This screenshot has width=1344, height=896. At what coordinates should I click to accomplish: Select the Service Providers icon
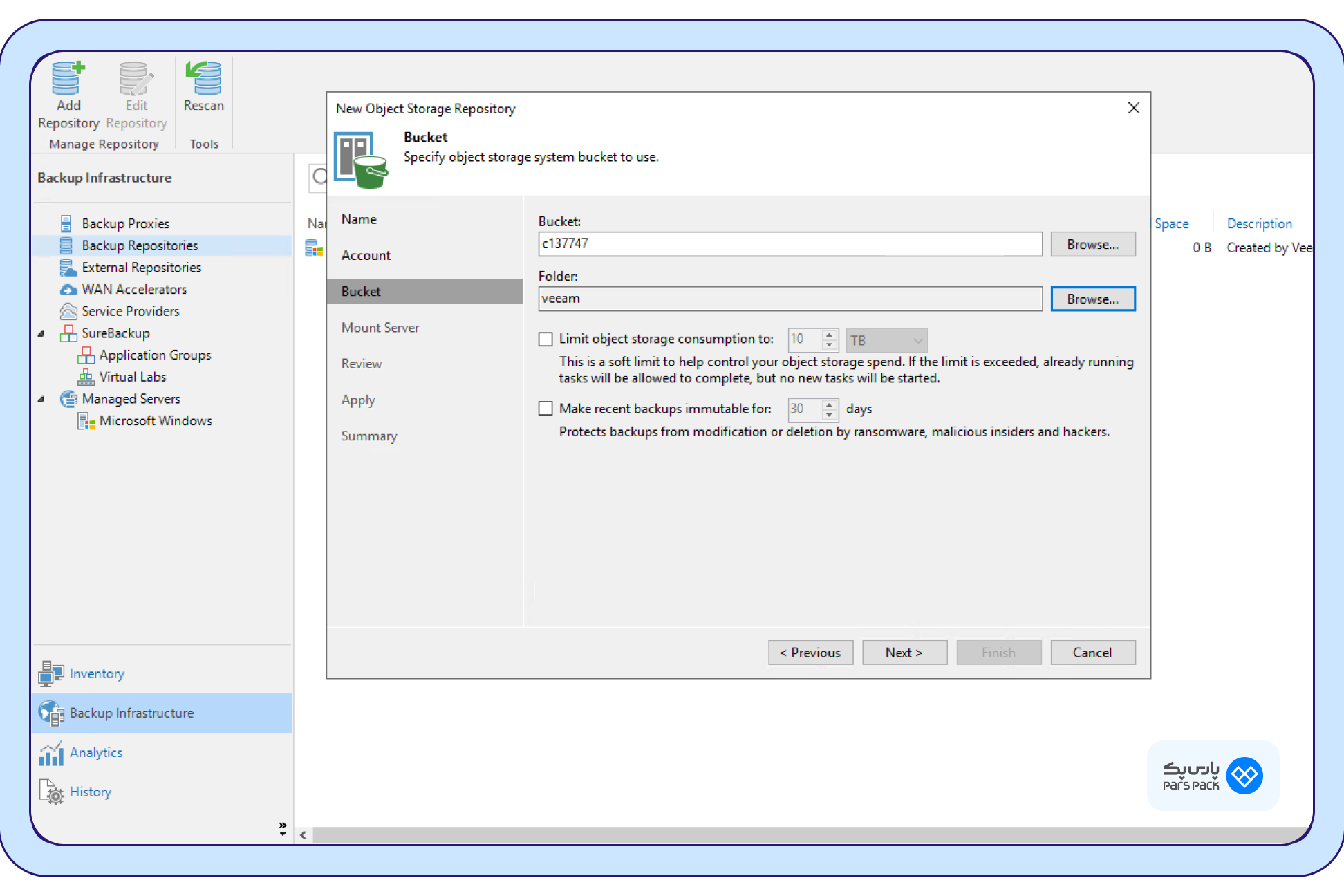68,311
